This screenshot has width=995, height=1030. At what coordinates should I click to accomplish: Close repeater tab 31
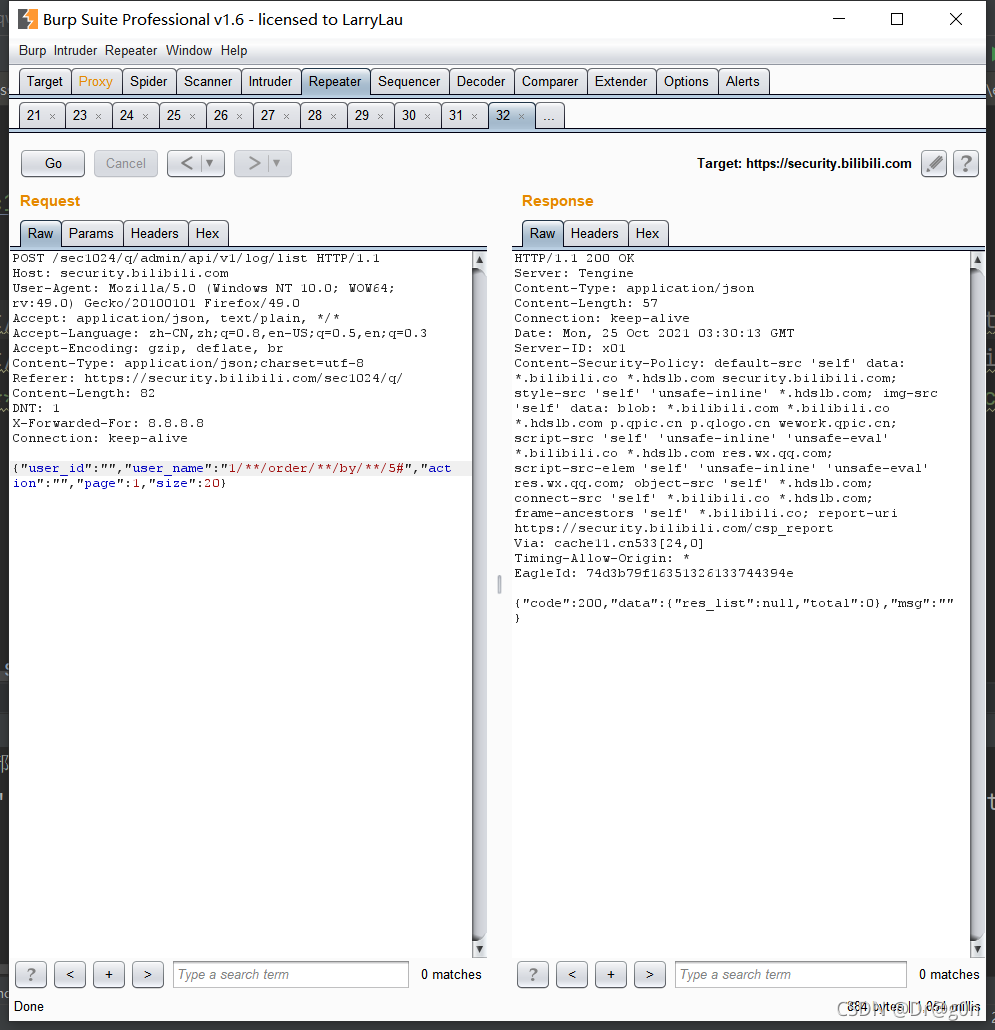tap(474, 116)
